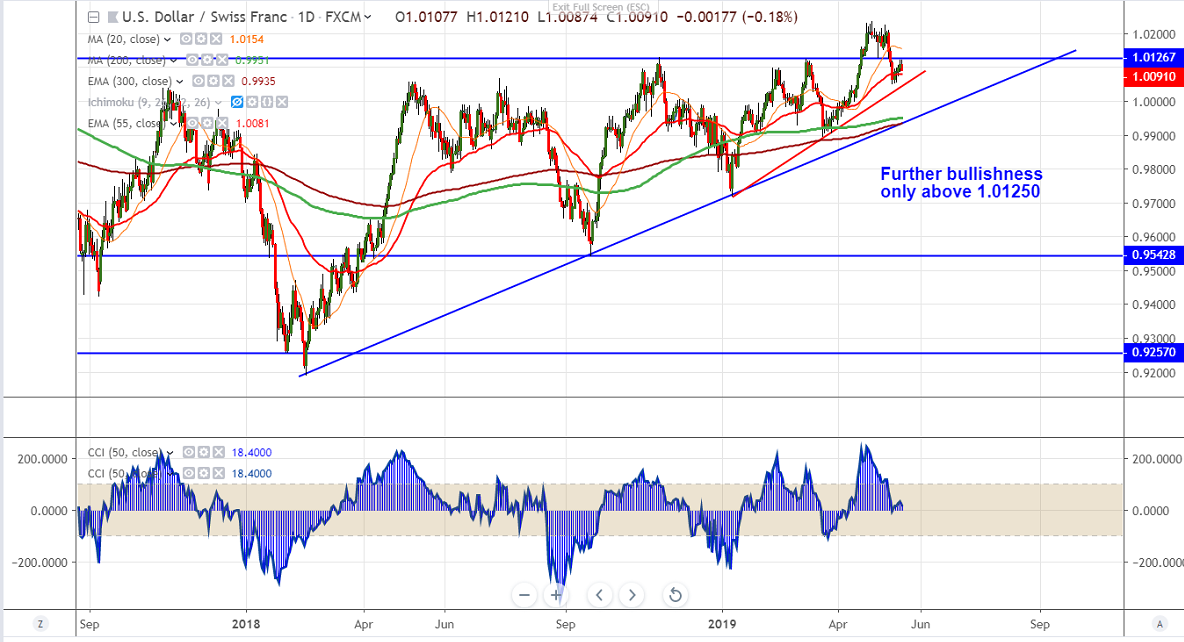Click the orange 1.0154 MA value
Viewport: 1184px width, 642px height.
click(248, 39)
